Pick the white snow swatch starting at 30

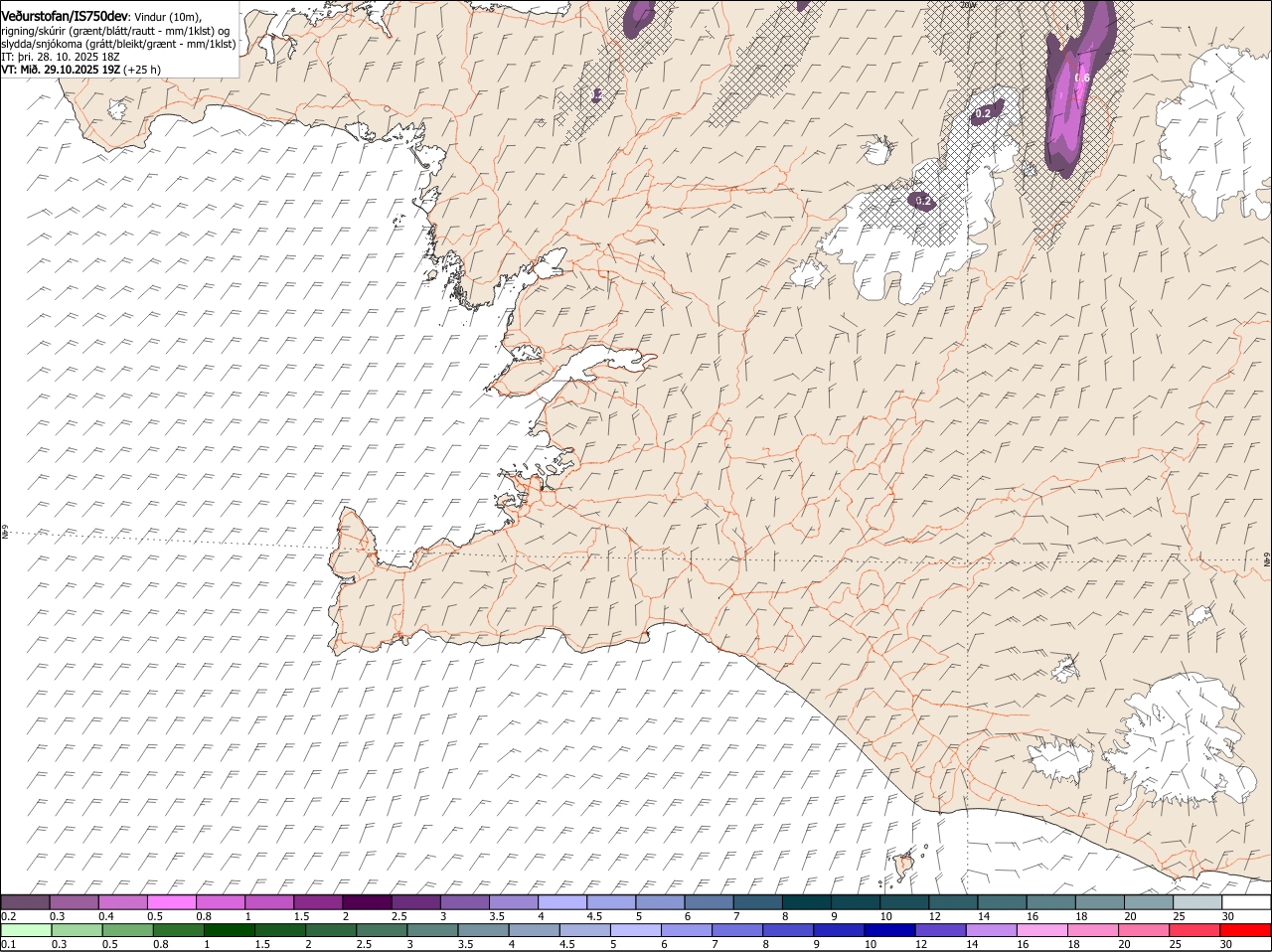click(x=1246, y=902)
